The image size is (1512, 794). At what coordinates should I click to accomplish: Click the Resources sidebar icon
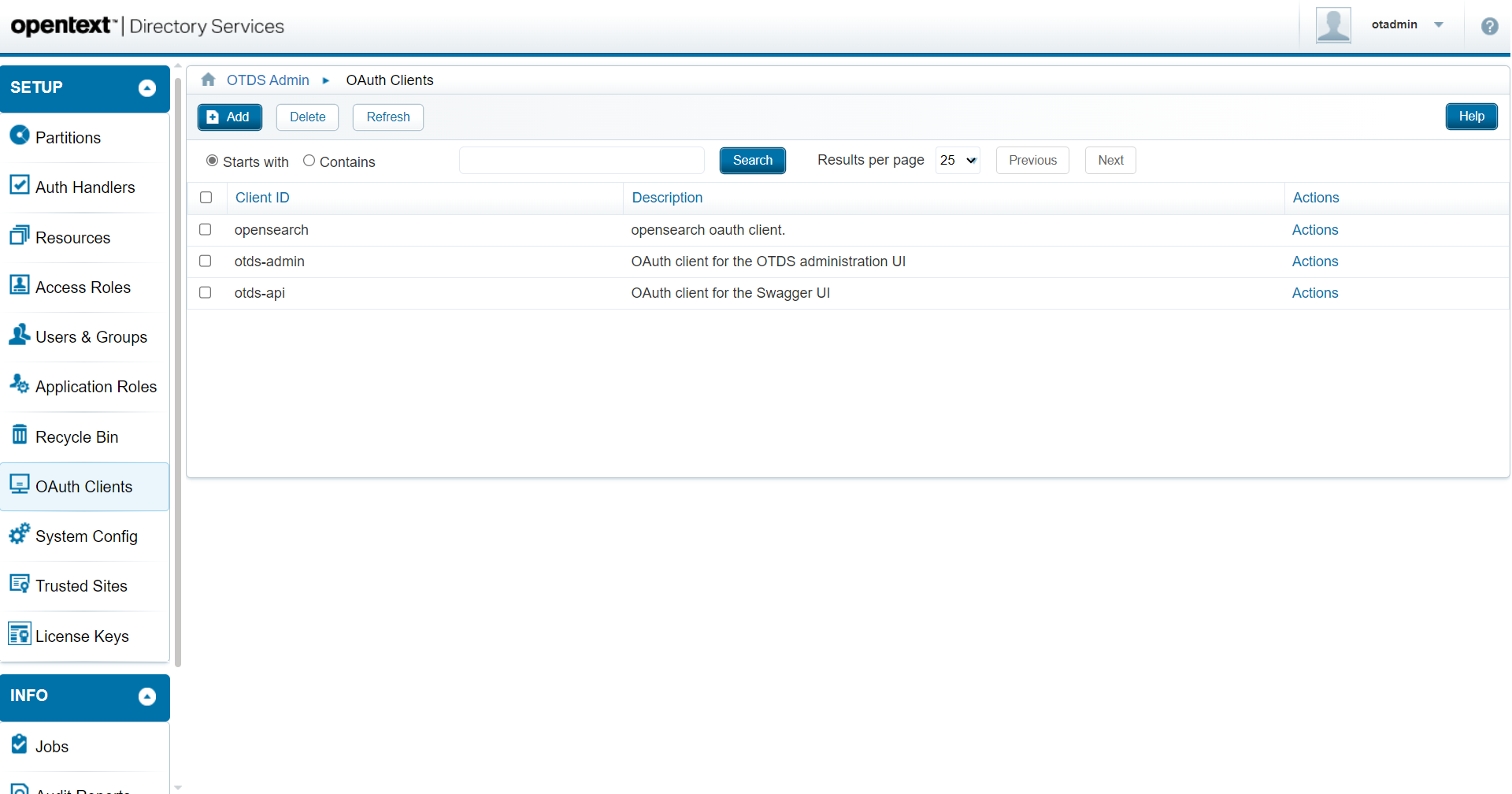pyautogui.click(x=20, y=236)
